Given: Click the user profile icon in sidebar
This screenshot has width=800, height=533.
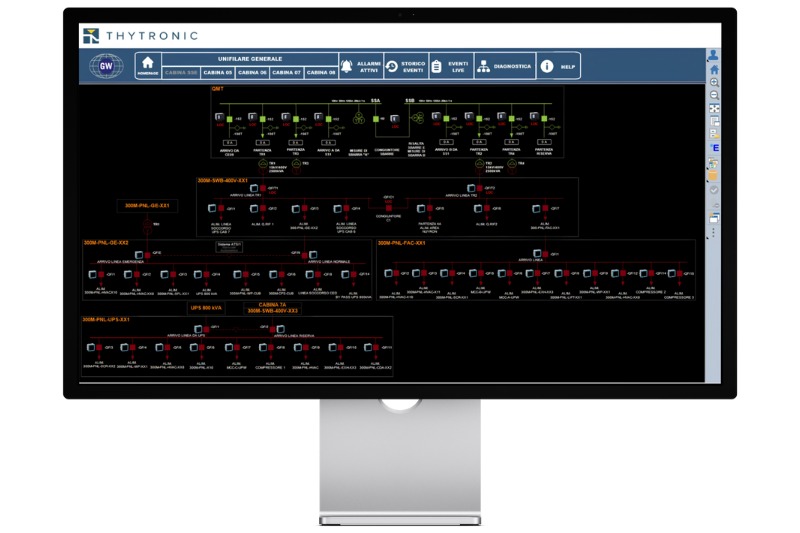Looking at the screenshot, I should click(x=714, y=55).
